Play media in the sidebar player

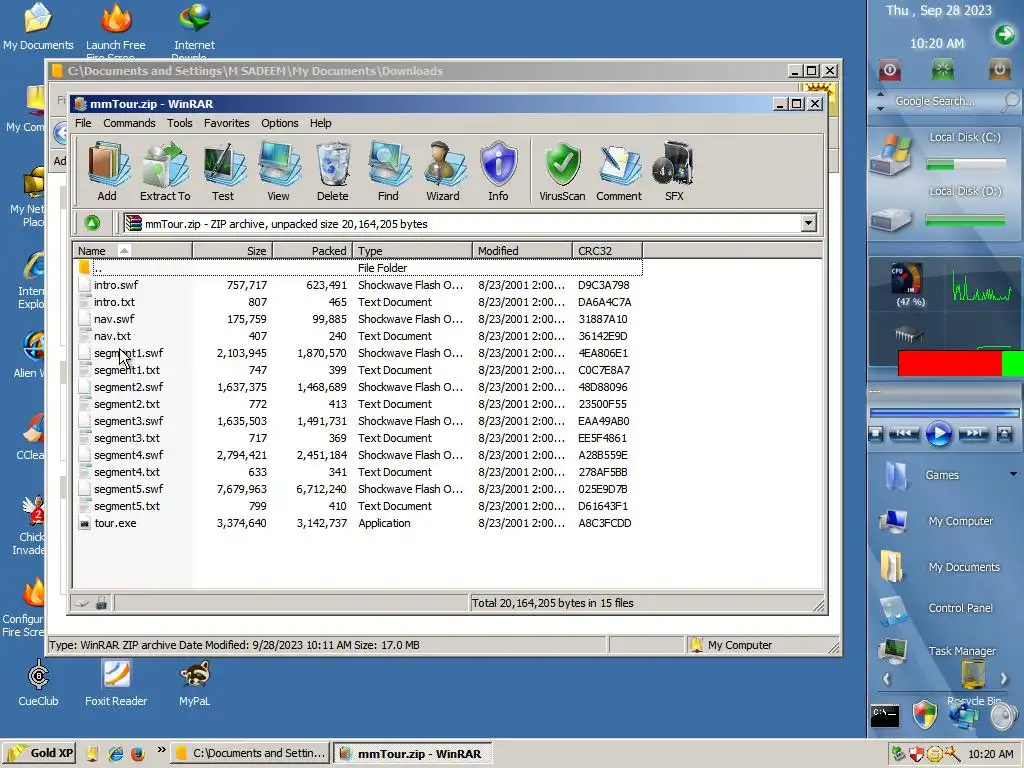[x=939, y=433]
